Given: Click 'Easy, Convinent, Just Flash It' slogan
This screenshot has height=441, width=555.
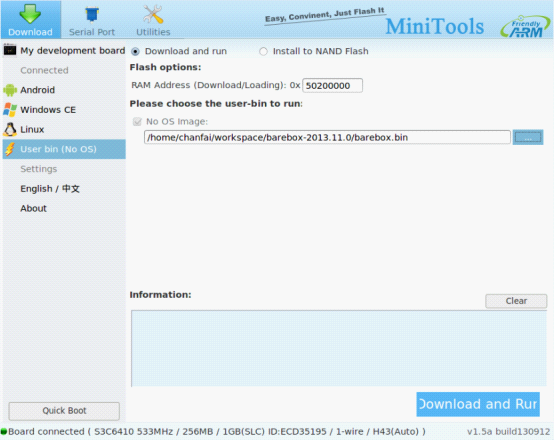Looking at the screenshot, I should [x=325, y=15].
